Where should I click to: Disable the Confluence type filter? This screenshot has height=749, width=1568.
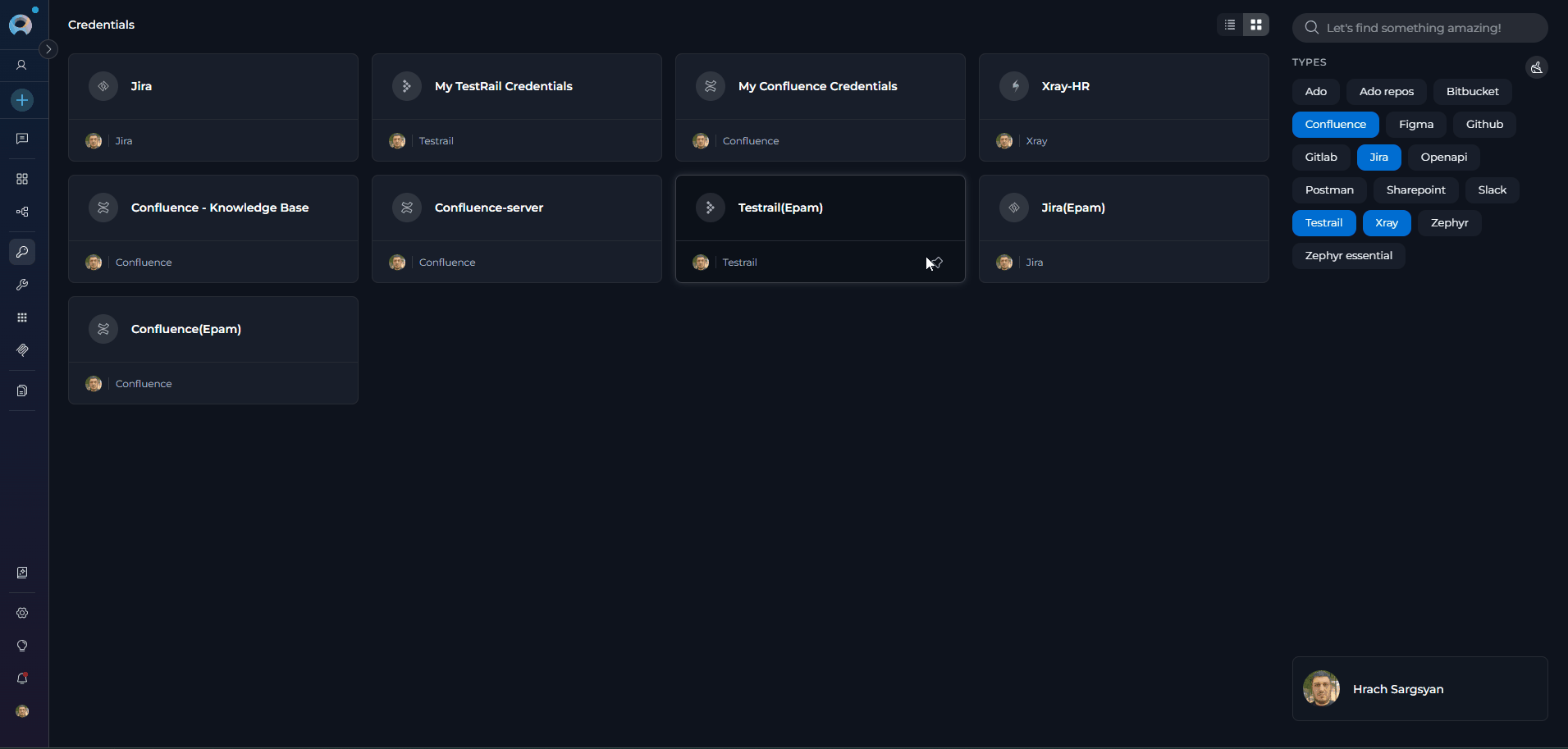[1335, 124]
